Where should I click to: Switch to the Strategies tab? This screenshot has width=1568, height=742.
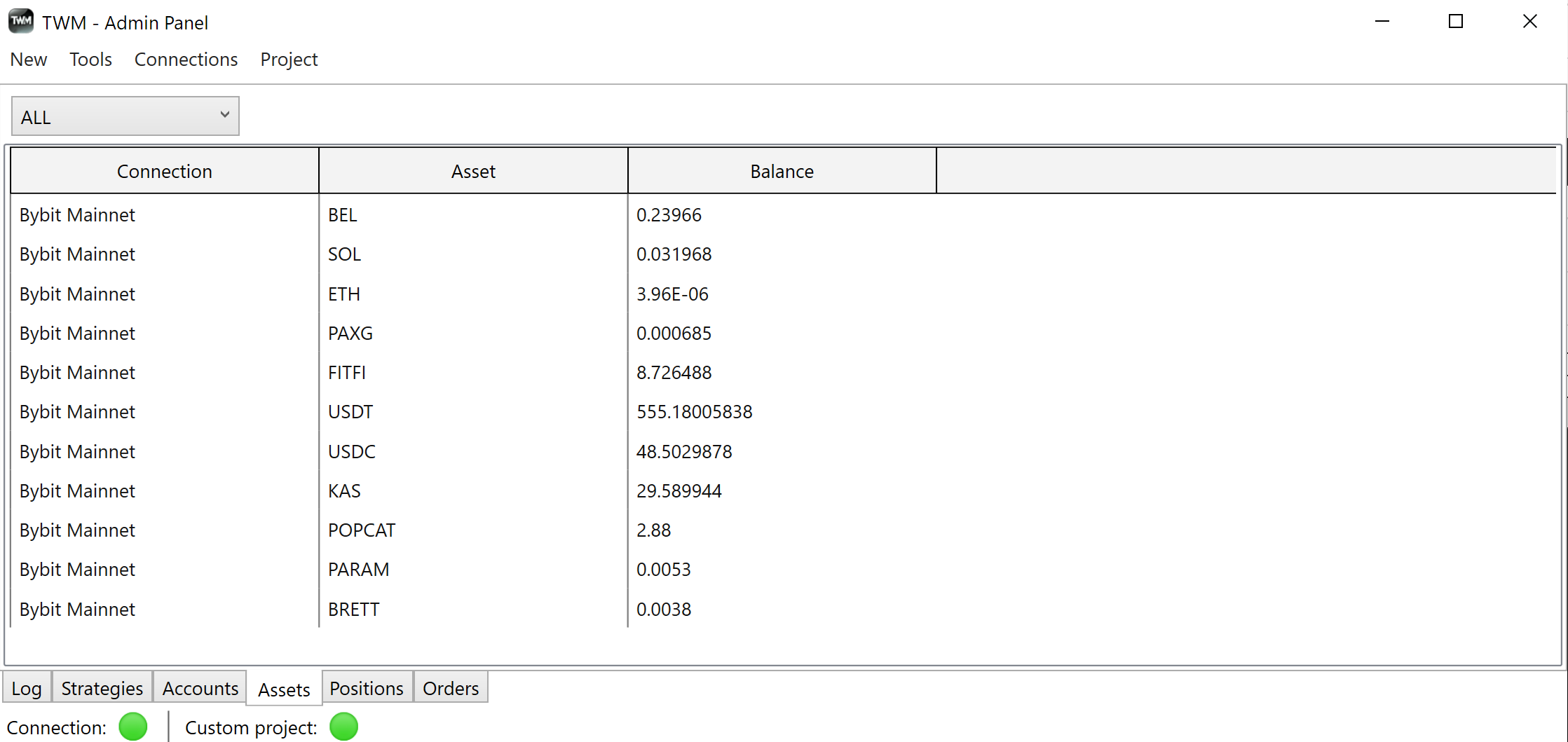pyautogui.click(x=102, y=688)
